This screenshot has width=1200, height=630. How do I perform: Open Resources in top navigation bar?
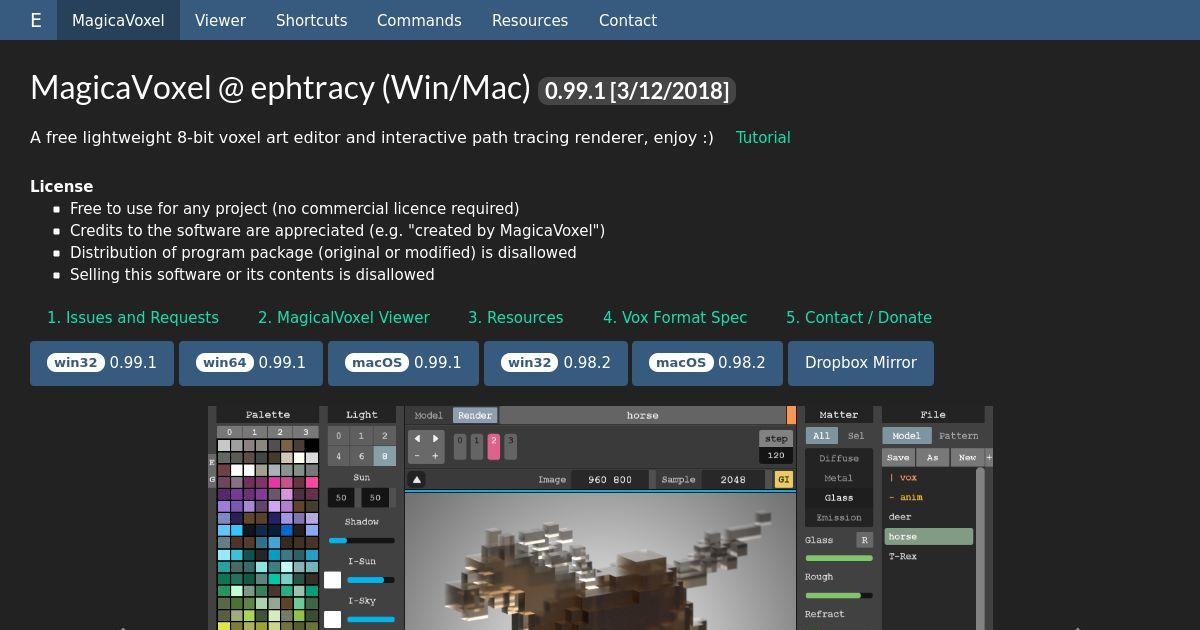(530, 20)
